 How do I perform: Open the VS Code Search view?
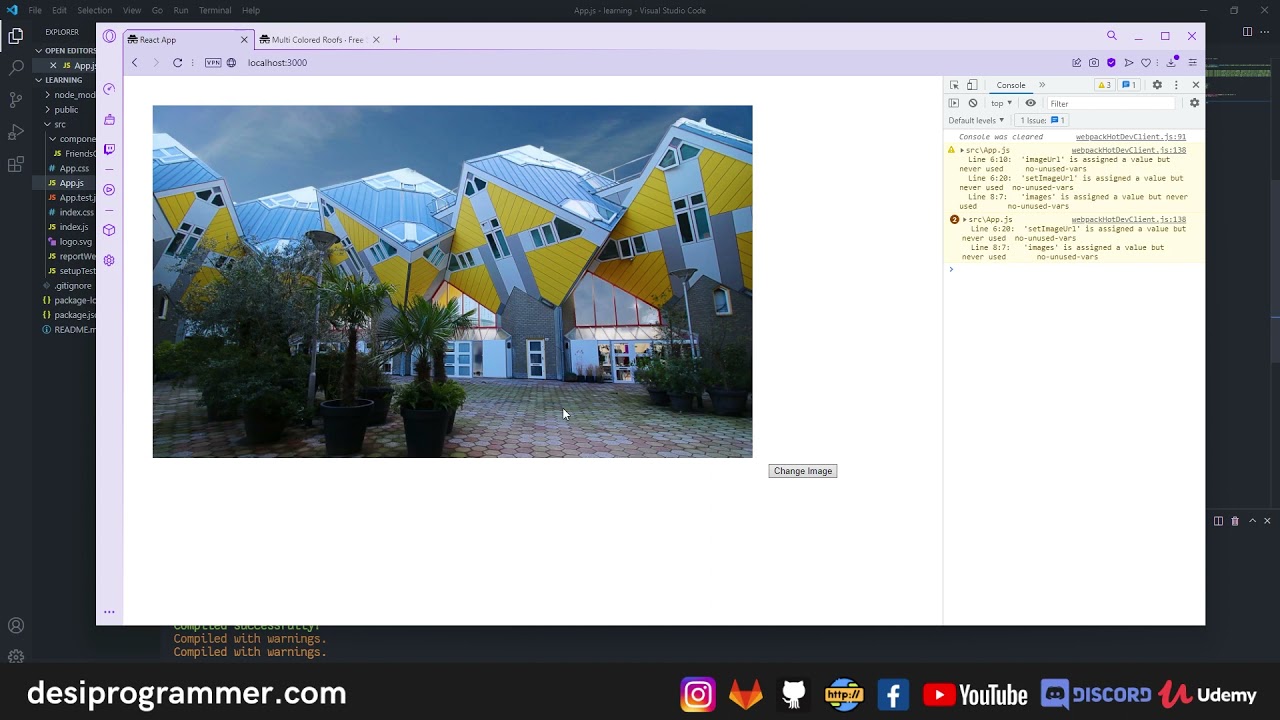coord(15,68)
